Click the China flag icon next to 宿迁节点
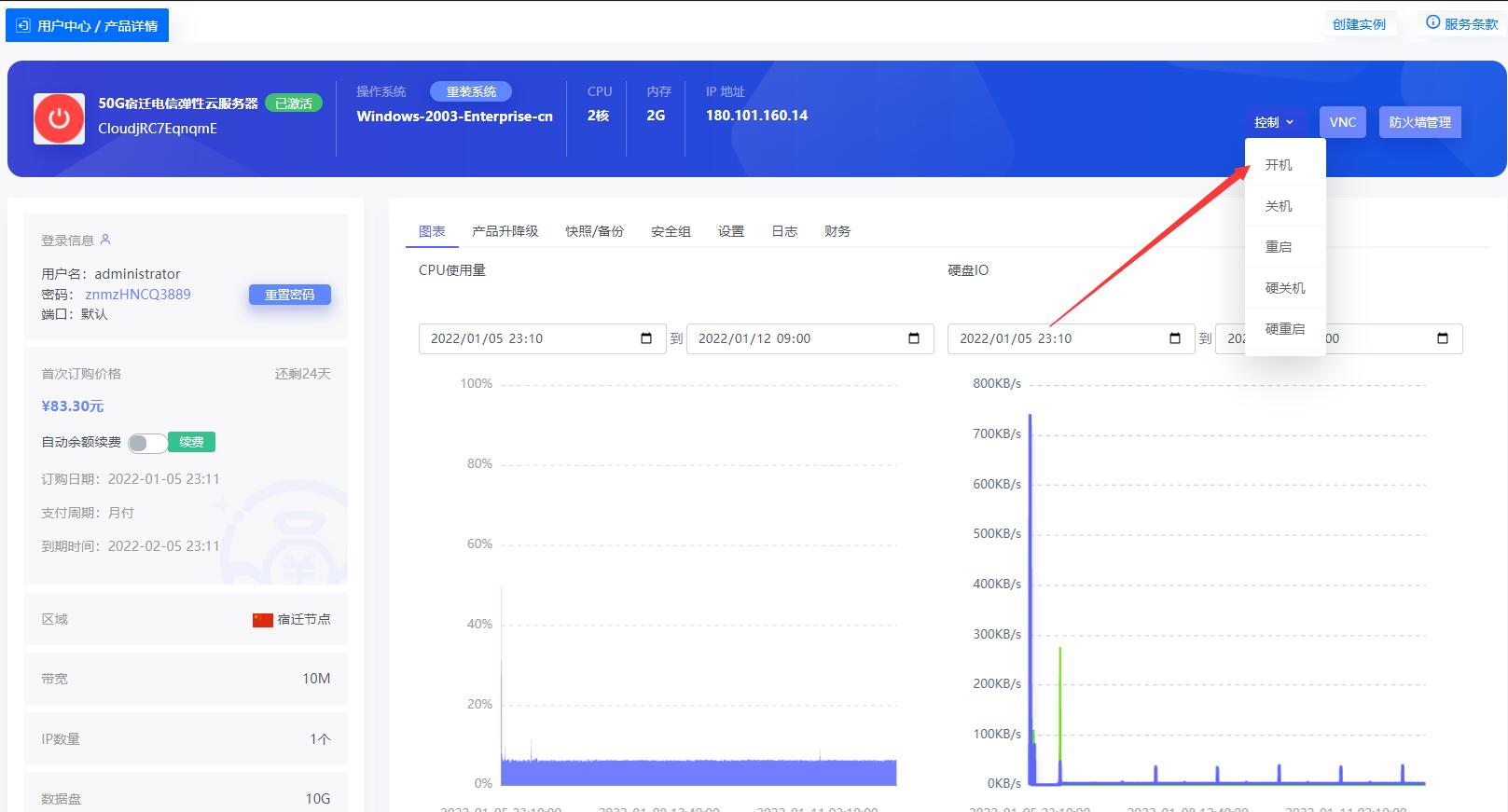Screen dimensions: 1508x812 [263, 620]
